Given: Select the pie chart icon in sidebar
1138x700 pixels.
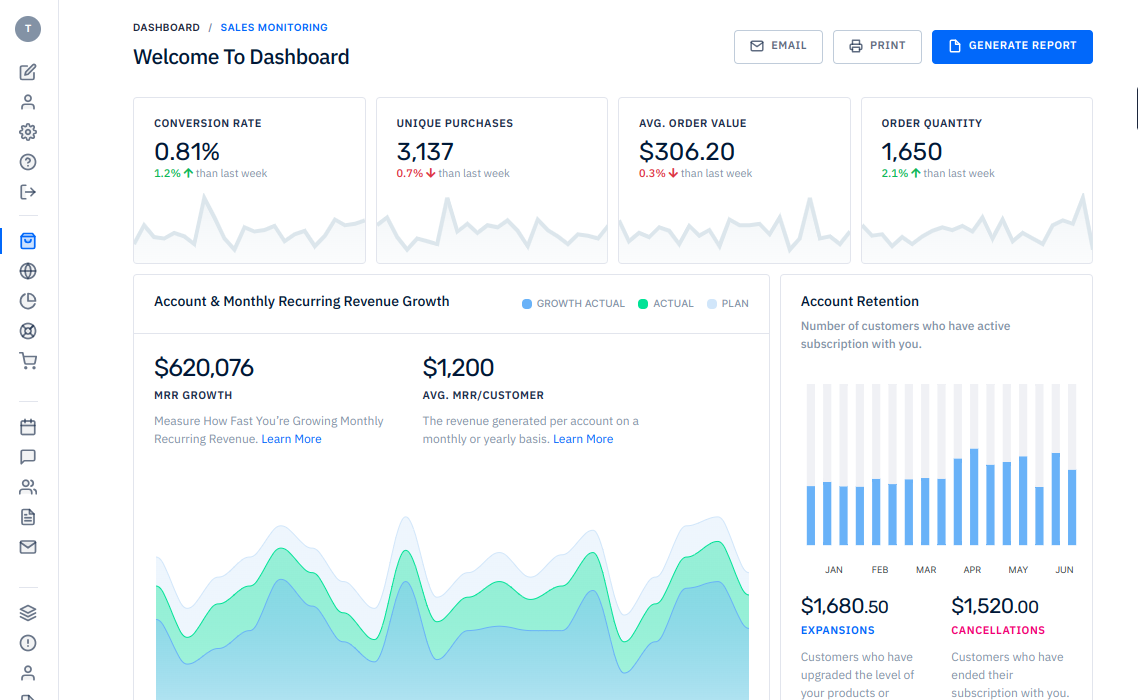Looking at the screenshot, I should 28,301.
